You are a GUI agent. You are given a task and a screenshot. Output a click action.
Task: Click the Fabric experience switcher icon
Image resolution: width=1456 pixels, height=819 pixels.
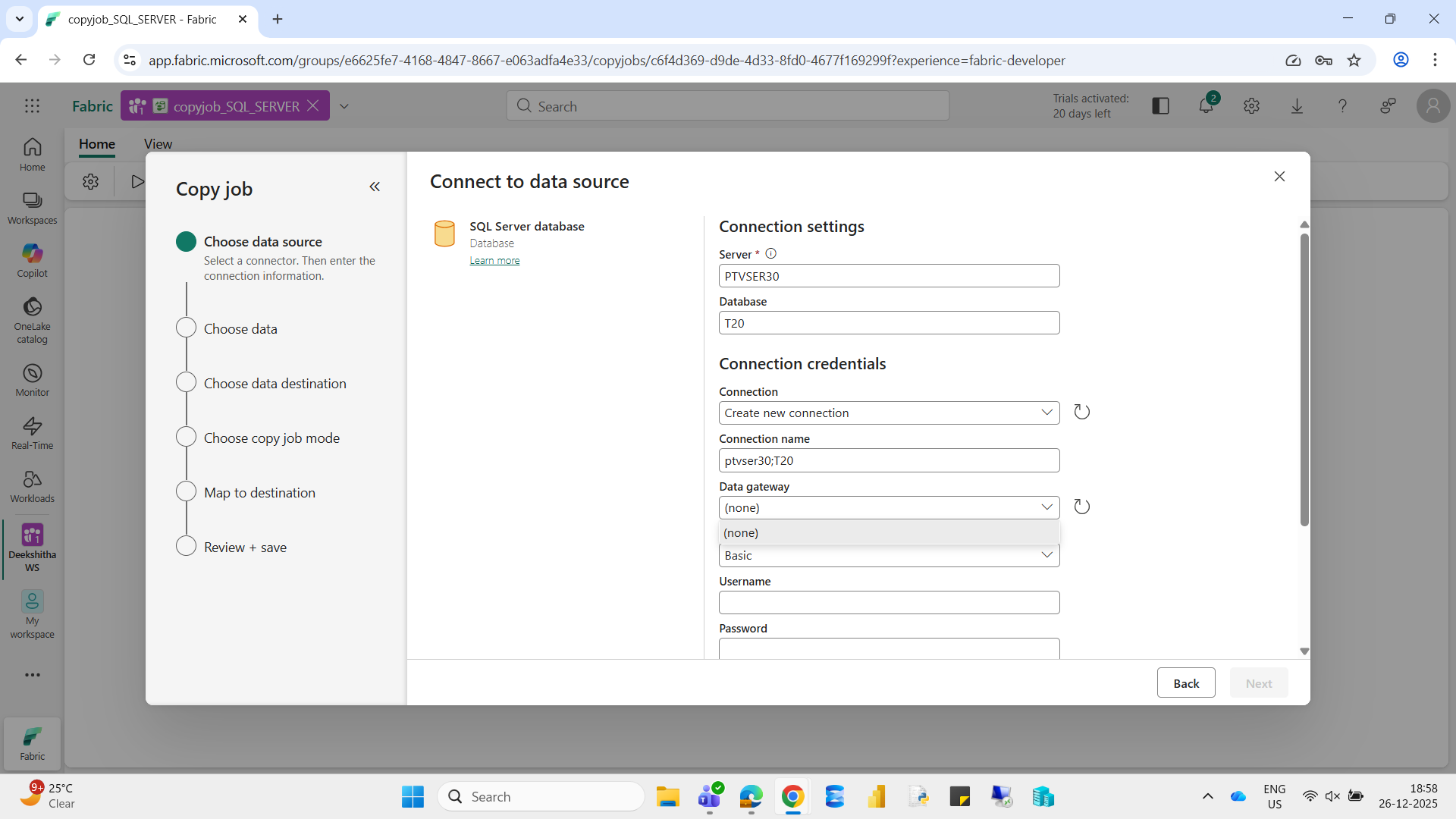(32, 744)
